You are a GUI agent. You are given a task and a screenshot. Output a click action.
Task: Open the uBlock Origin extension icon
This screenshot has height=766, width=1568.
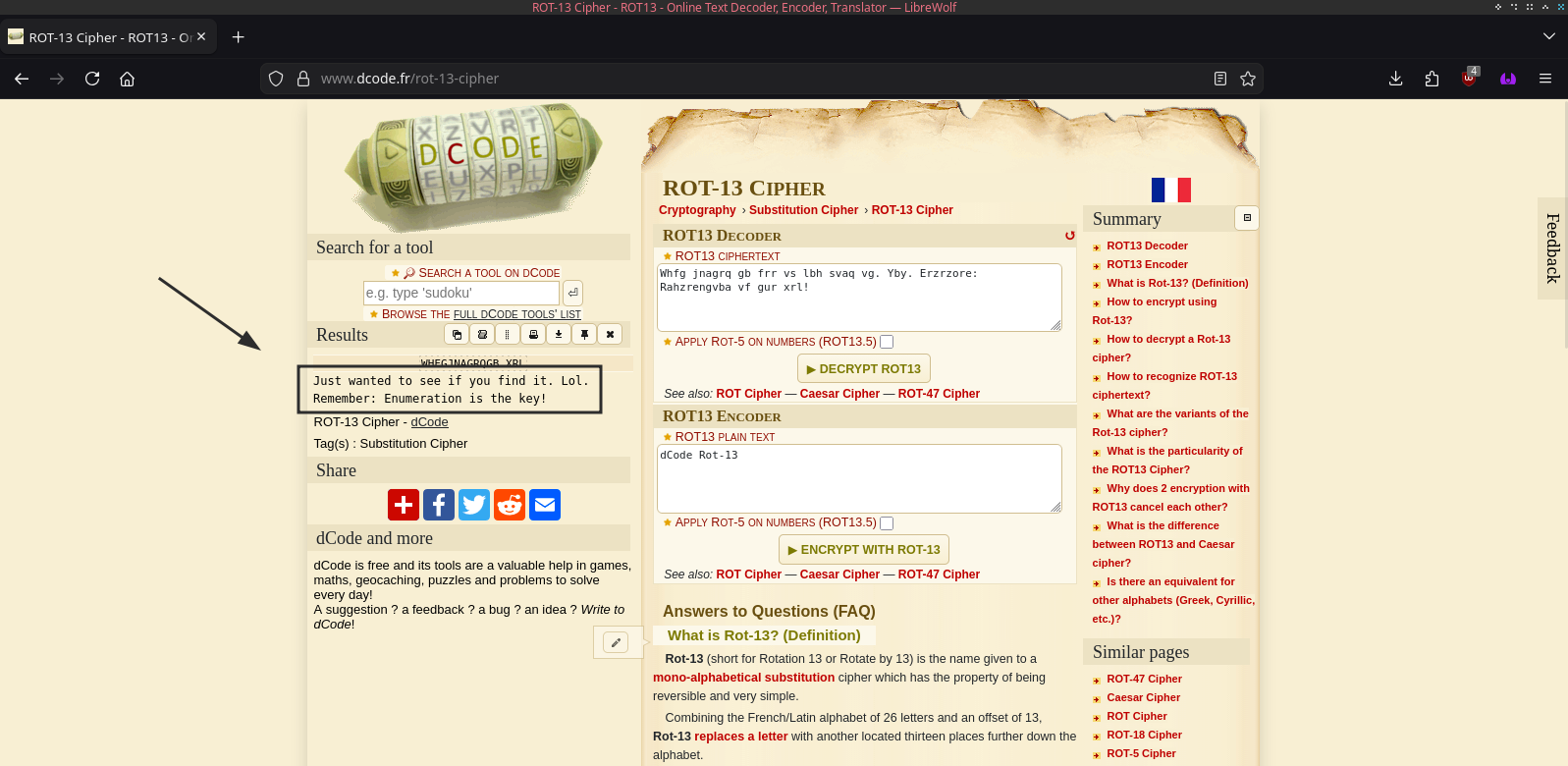[1469, 79]
